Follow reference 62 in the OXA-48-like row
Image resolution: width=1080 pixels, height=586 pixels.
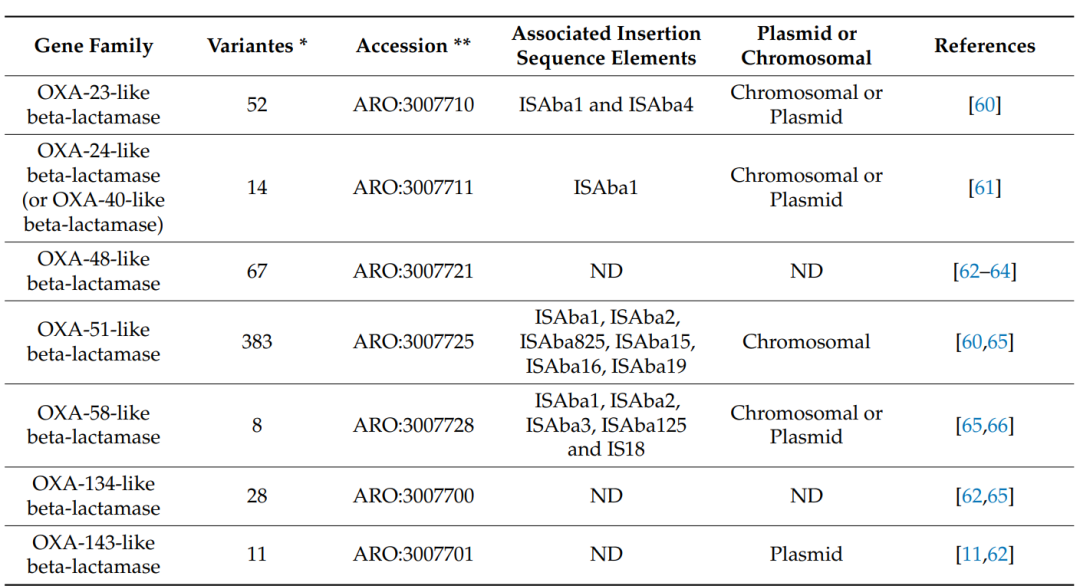tap(969, 271)
